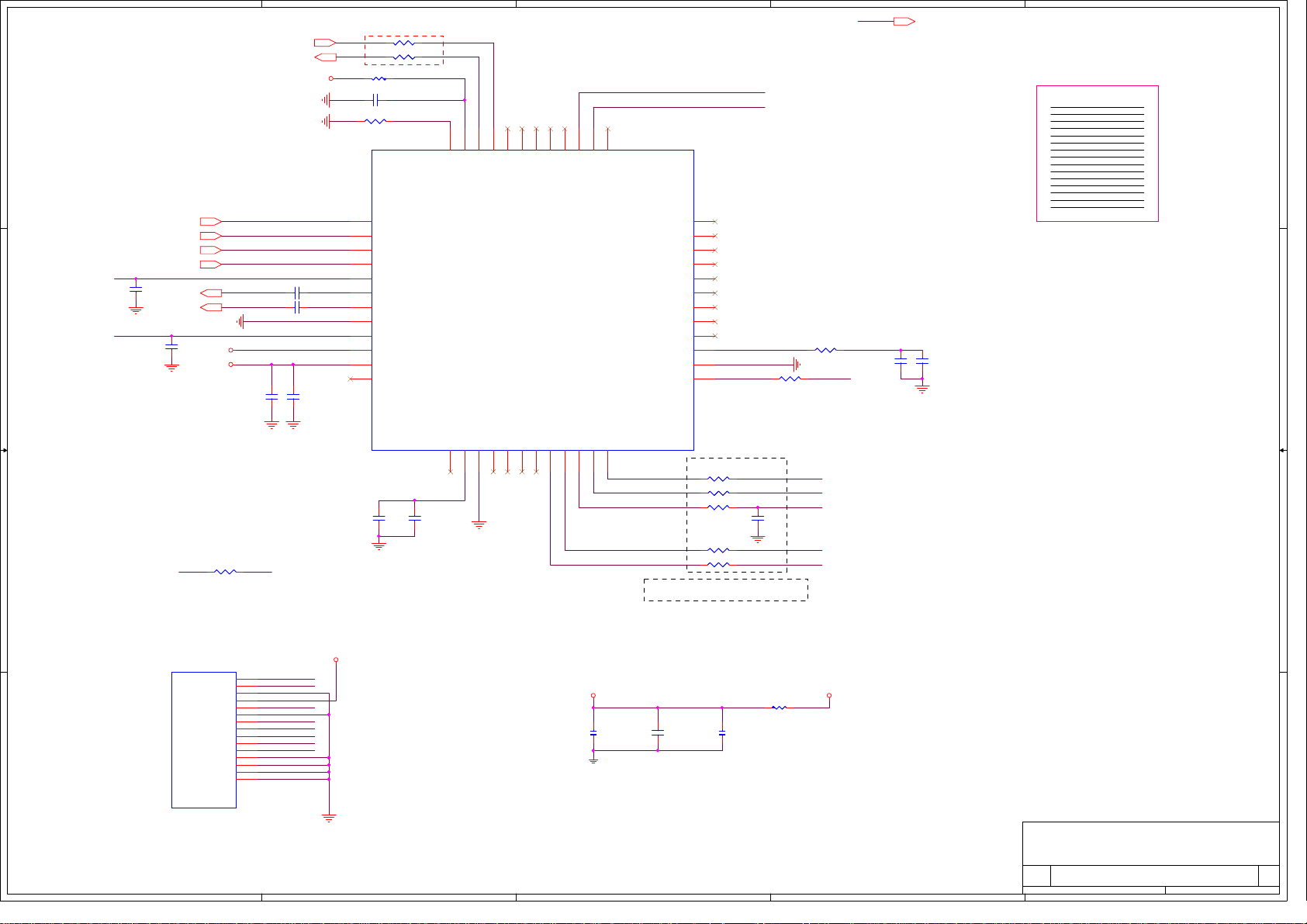Select the lone off-page port near top-right corner
Image resolution: width=1307 pixels, height=924 pixels.
coord(904,22)
